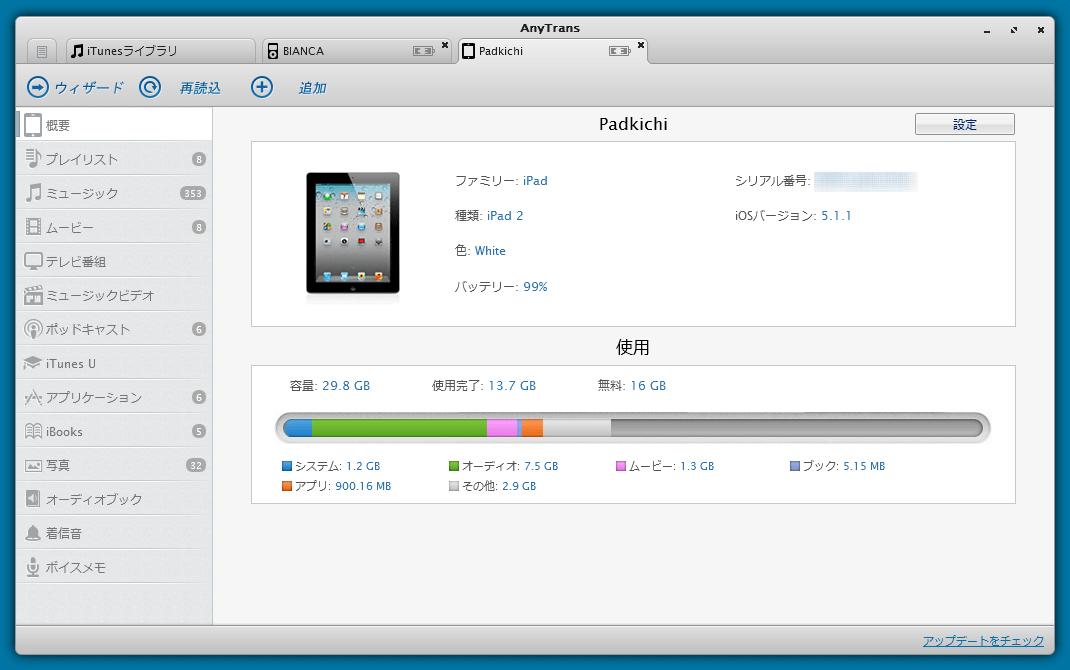Open the ポッドキャスト sidebar item
Viewport: 1070px width, 670px height.
[114, 329]
